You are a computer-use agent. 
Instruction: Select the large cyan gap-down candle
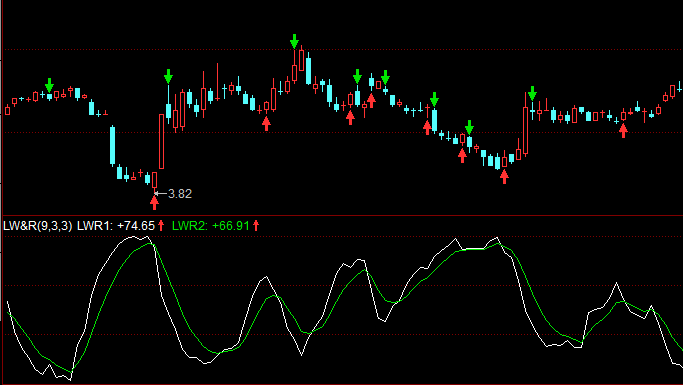[x=112, y=145]
